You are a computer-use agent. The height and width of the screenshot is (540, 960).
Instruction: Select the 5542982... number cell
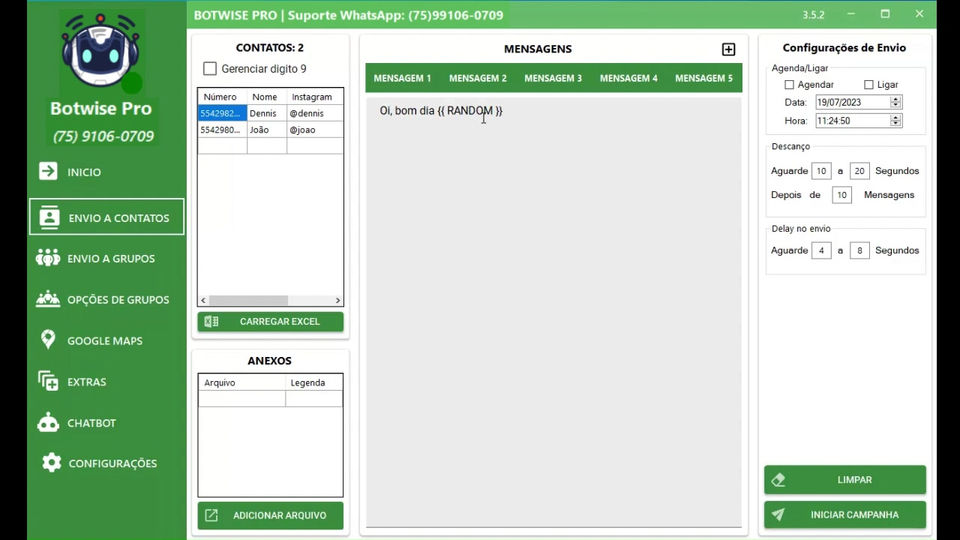coord(222,113)
